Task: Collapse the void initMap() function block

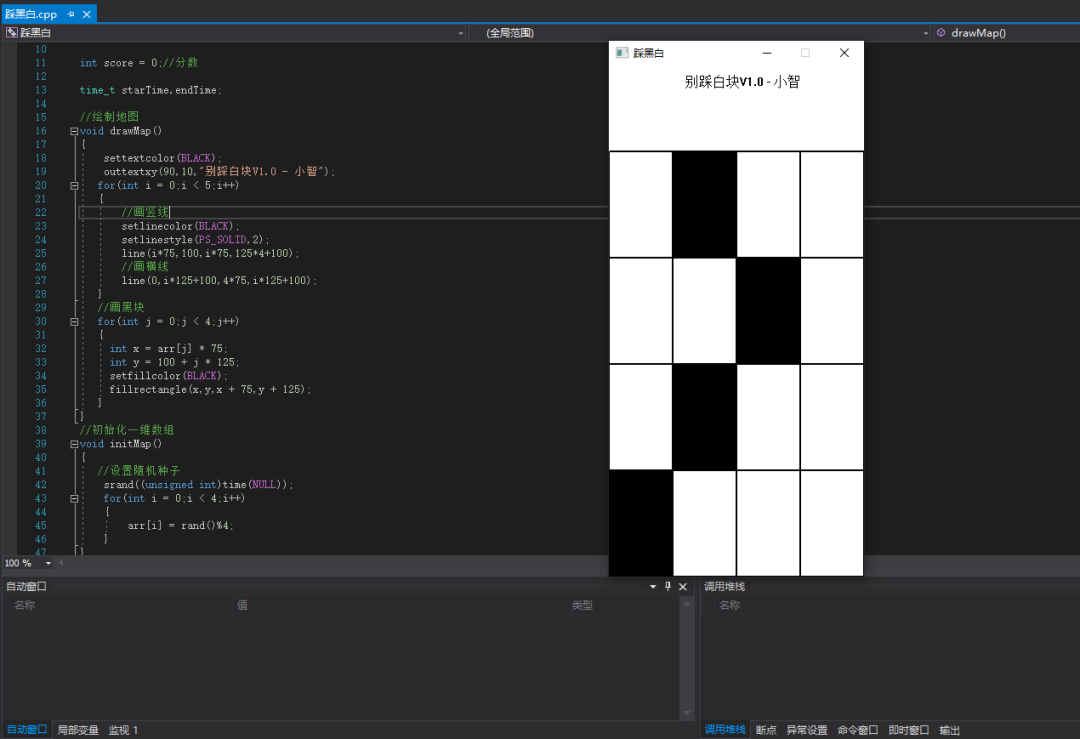Action: pyautogui.click(x=74, y=444)
